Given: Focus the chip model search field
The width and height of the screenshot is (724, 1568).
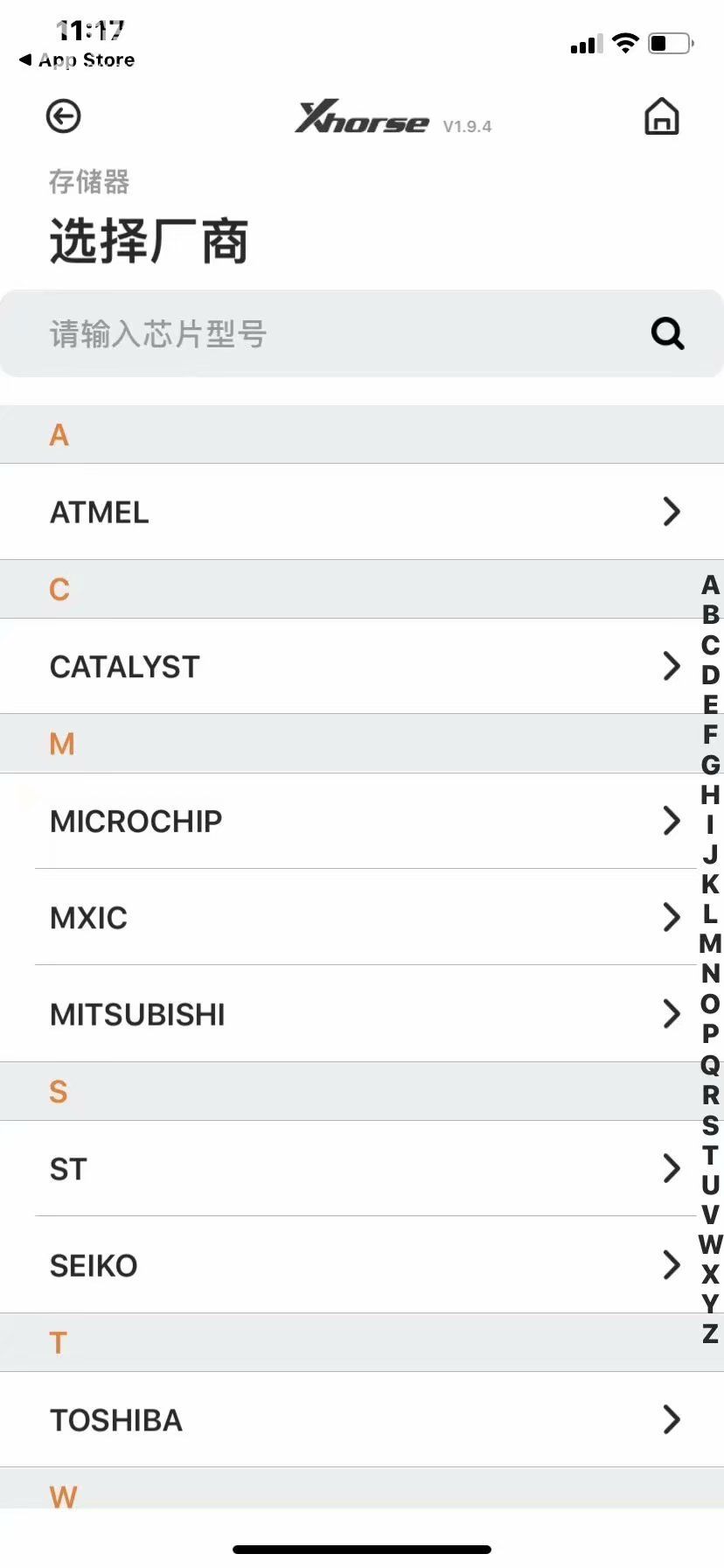Looking at the screenshot, I should pos(362,333).
